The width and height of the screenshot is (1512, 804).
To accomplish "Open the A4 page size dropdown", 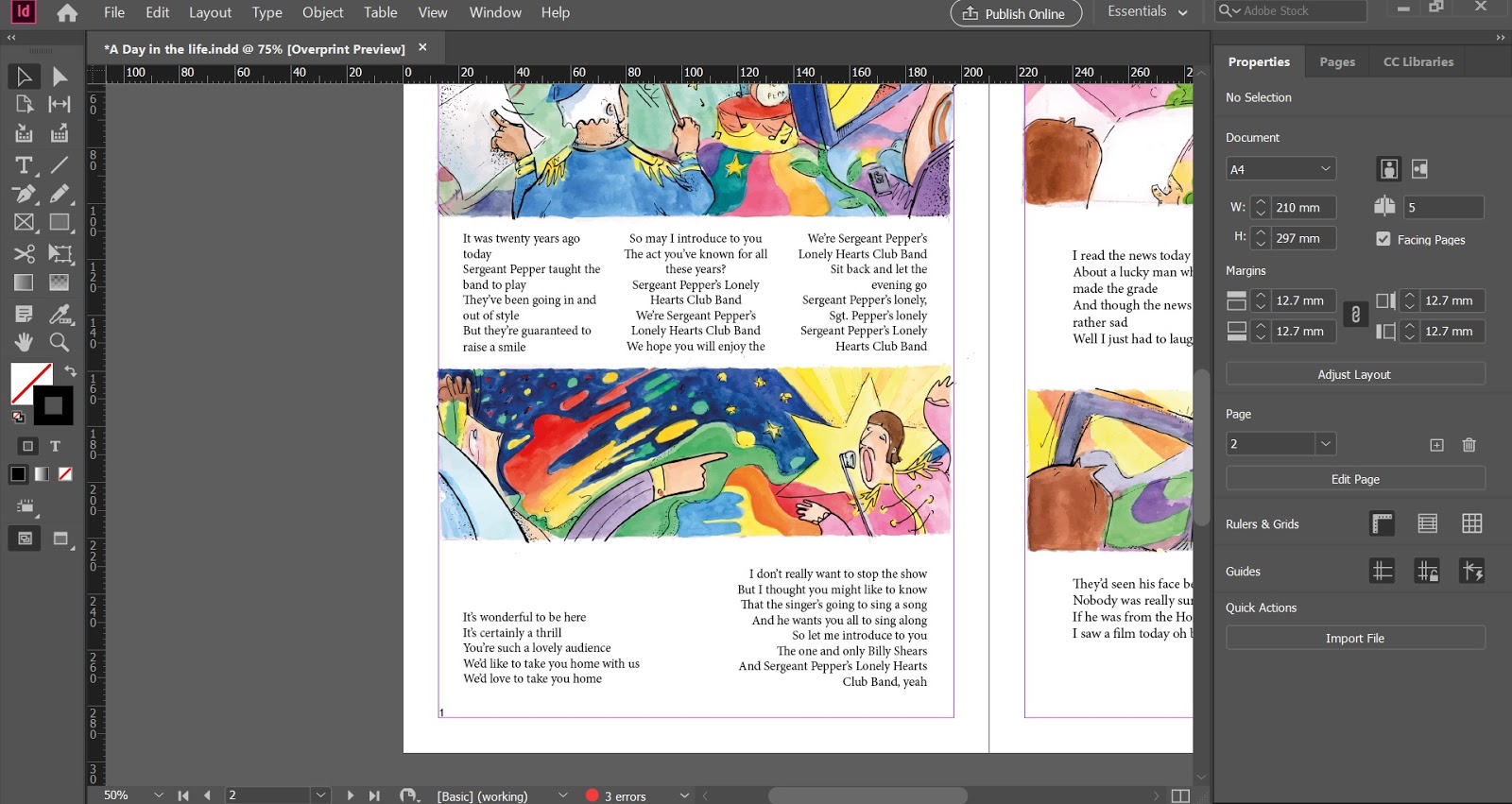I will point(1280,169).
